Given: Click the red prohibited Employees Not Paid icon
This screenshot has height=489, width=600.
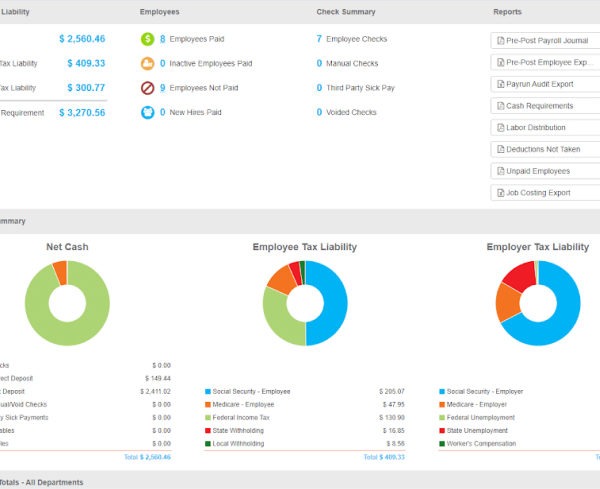Looking at the screenshot, I should pos(147,88).
